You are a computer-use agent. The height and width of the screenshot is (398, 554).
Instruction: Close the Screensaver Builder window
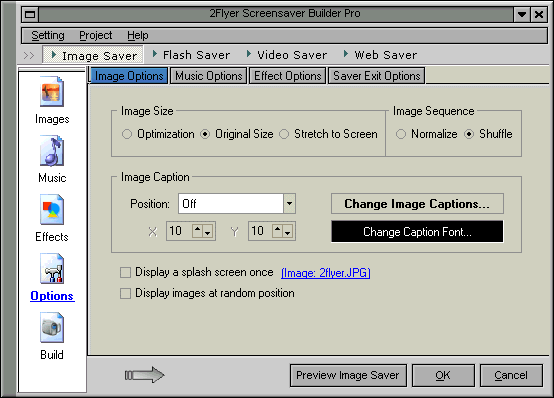[539, 14]
